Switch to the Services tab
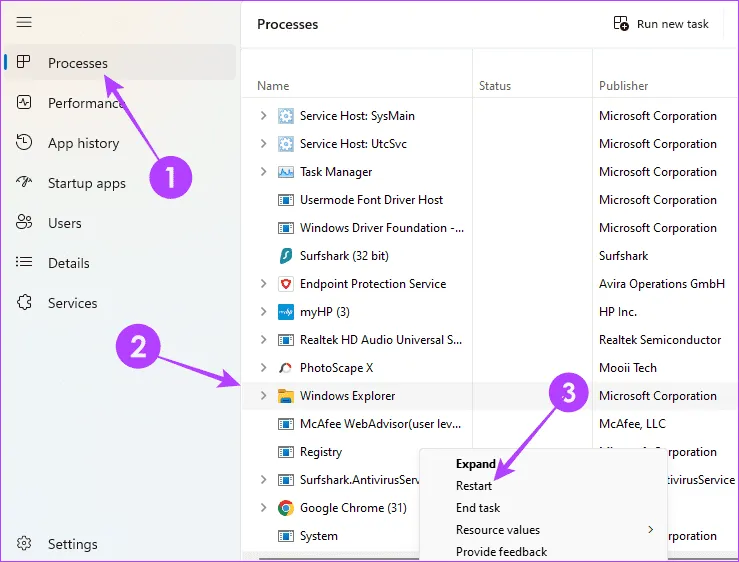The image size is (739, 562). (x=120, y=303)
